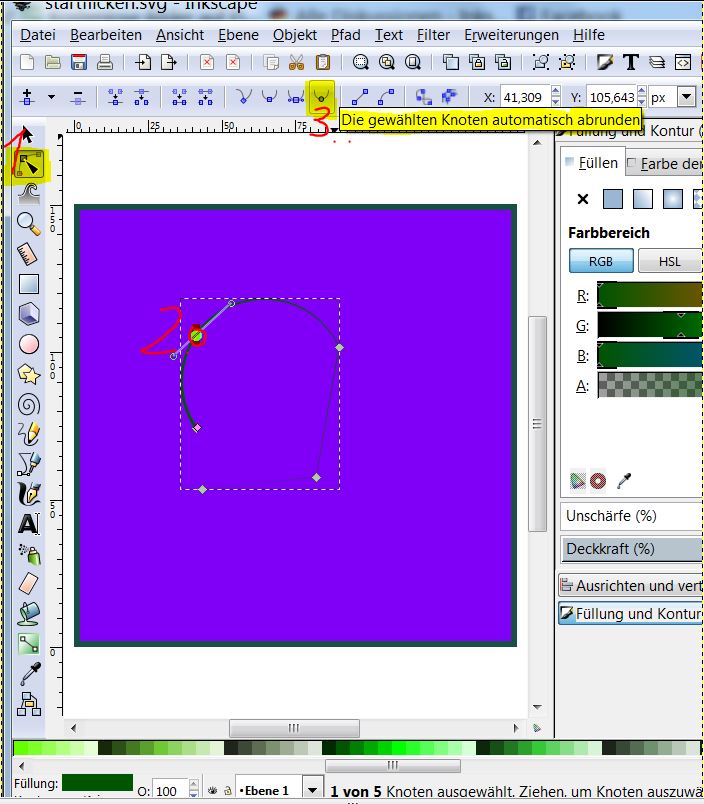Choose the spiral drawing tool

coord(28,404)
